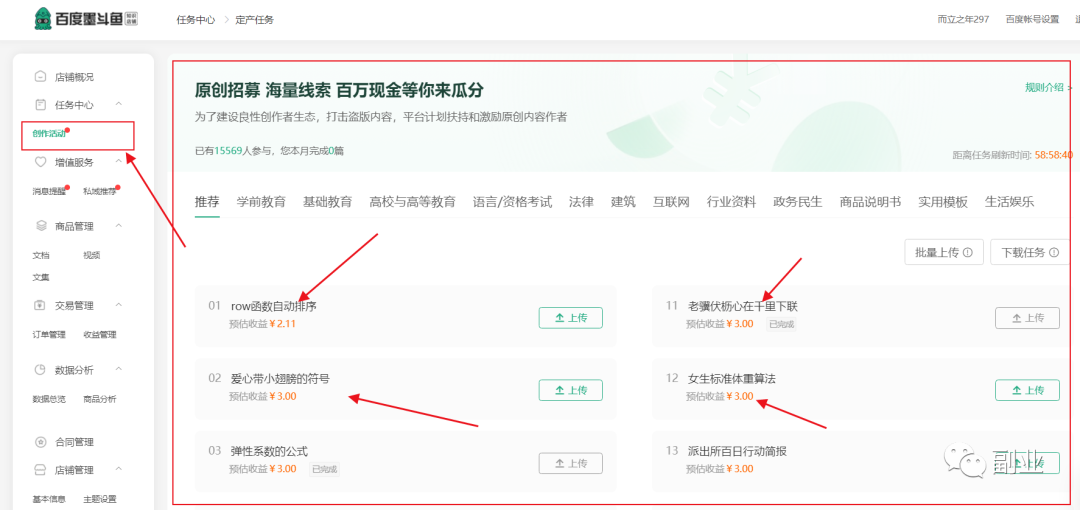Switch to the 实用模板 tab
This screenshot has height=510, width=1080.
pos(943,202)
